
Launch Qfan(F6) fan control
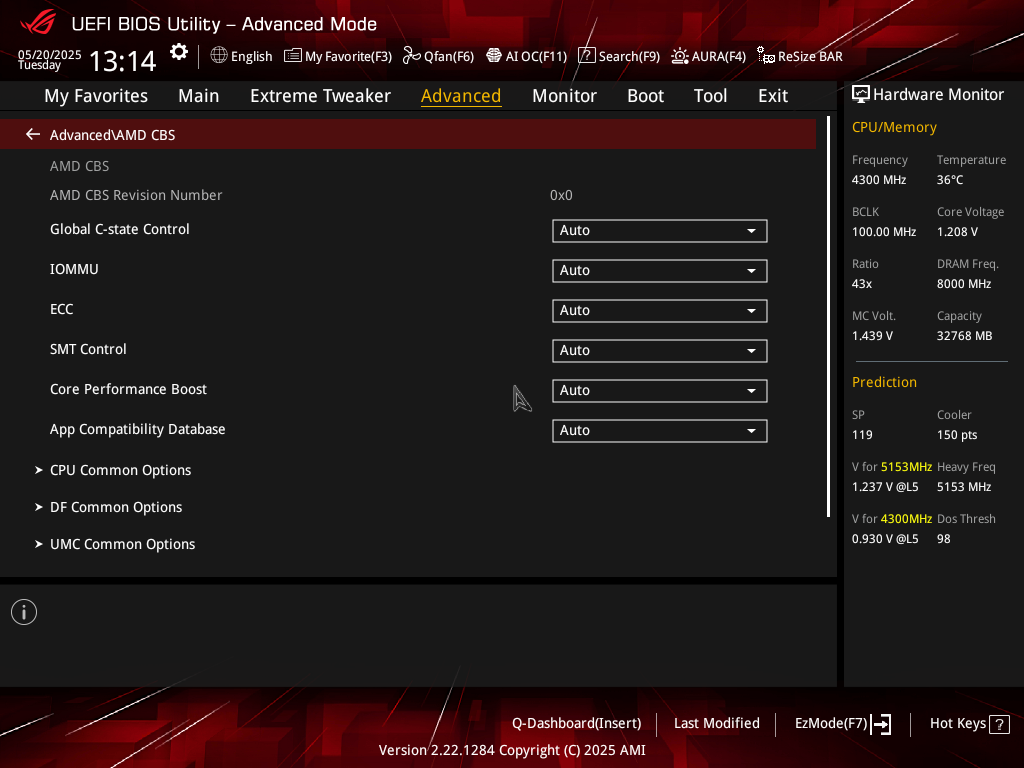(x=438, y=56)
